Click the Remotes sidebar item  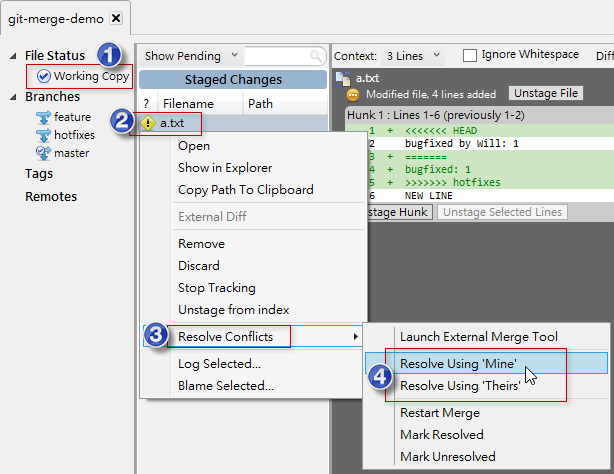(x=51, y=196)
